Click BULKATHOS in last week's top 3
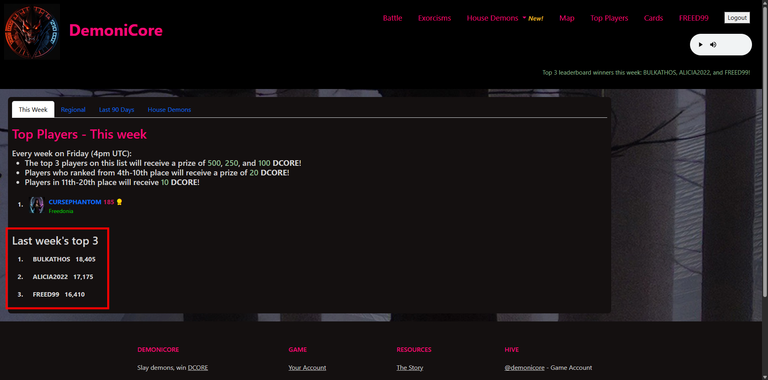This screenshot has width=768, height=380. (51, 259)
